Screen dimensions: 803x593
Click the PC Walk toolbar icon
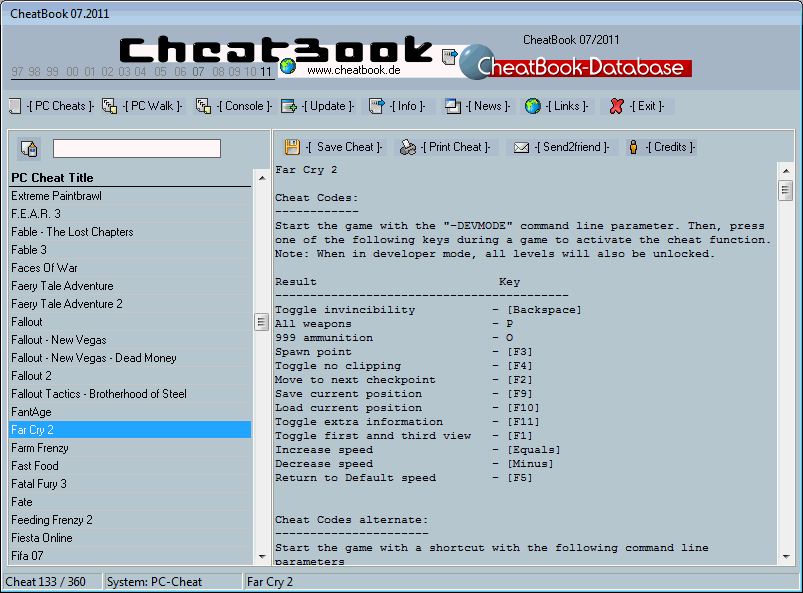(x=109, y=107)
